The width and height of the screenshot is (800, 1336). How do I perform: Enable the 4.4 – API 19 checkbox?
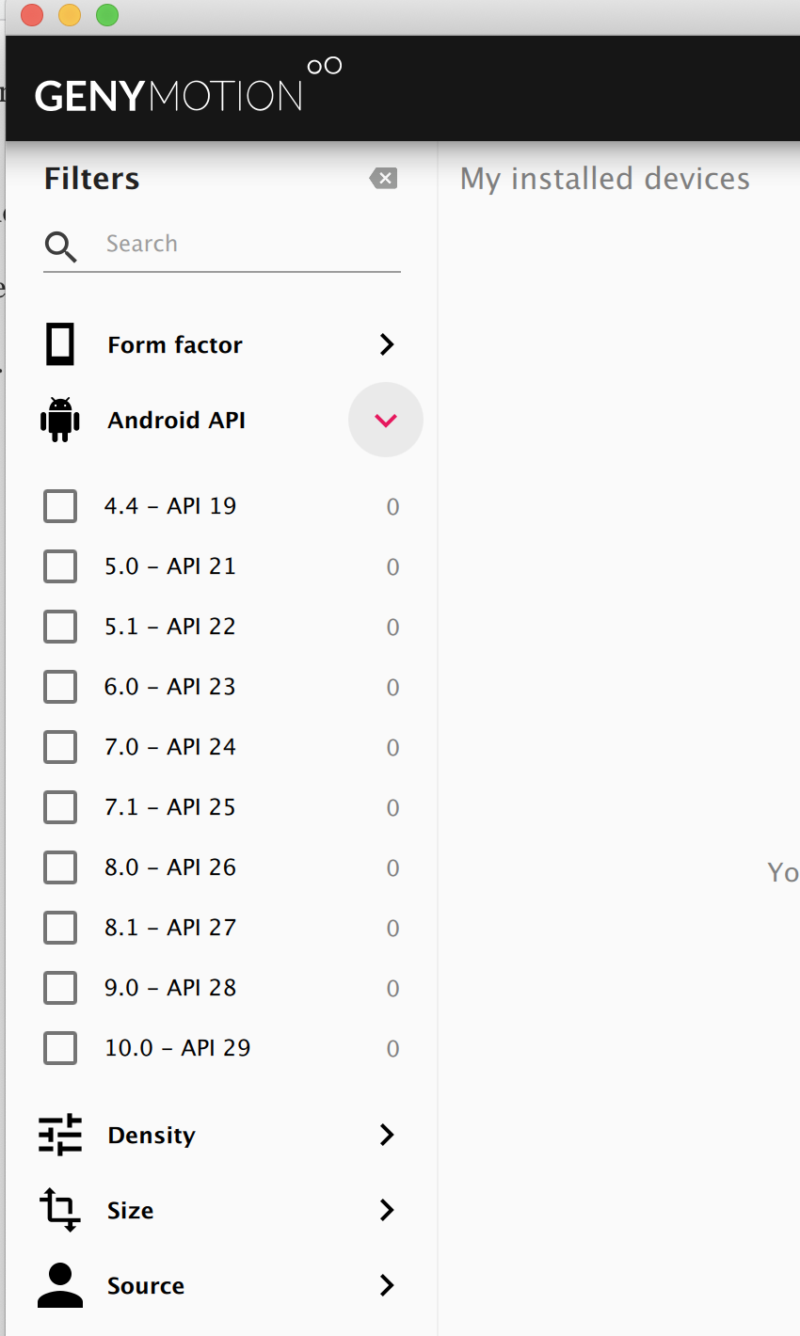tap(60, 506)
